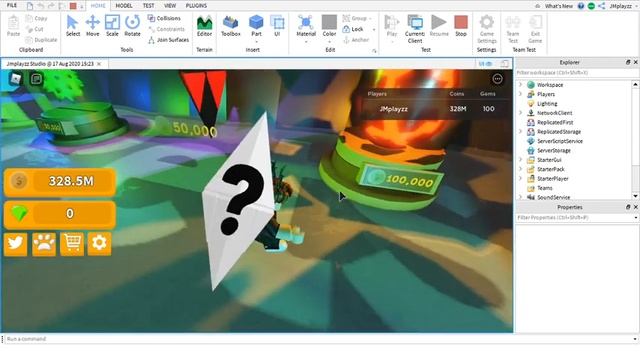
Task: Pick the Rotate tool
Action: [x=132, y=26]
